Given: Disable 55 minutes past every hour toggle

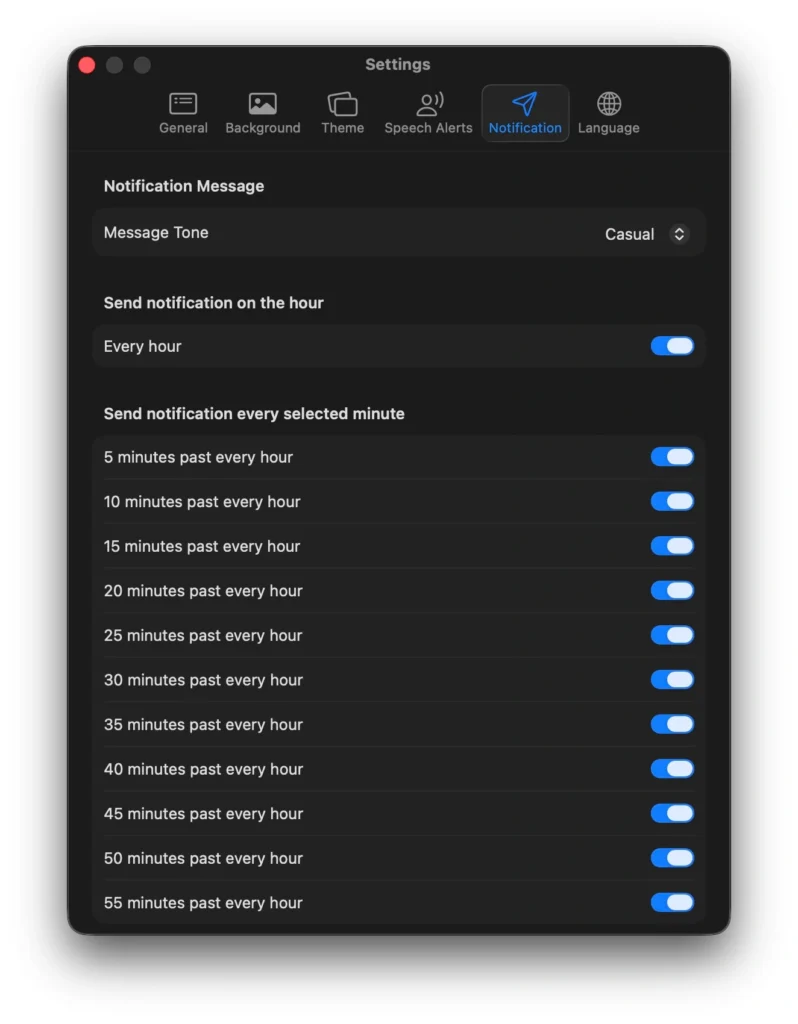Looking at the screenshot, I should 672,903.
